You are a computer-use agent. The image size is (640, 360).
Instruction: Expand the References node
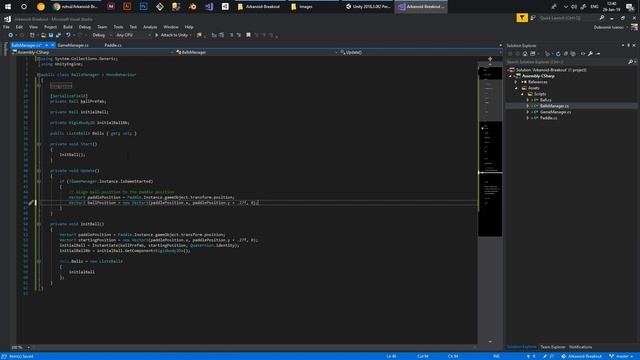(x=516, y=82)
